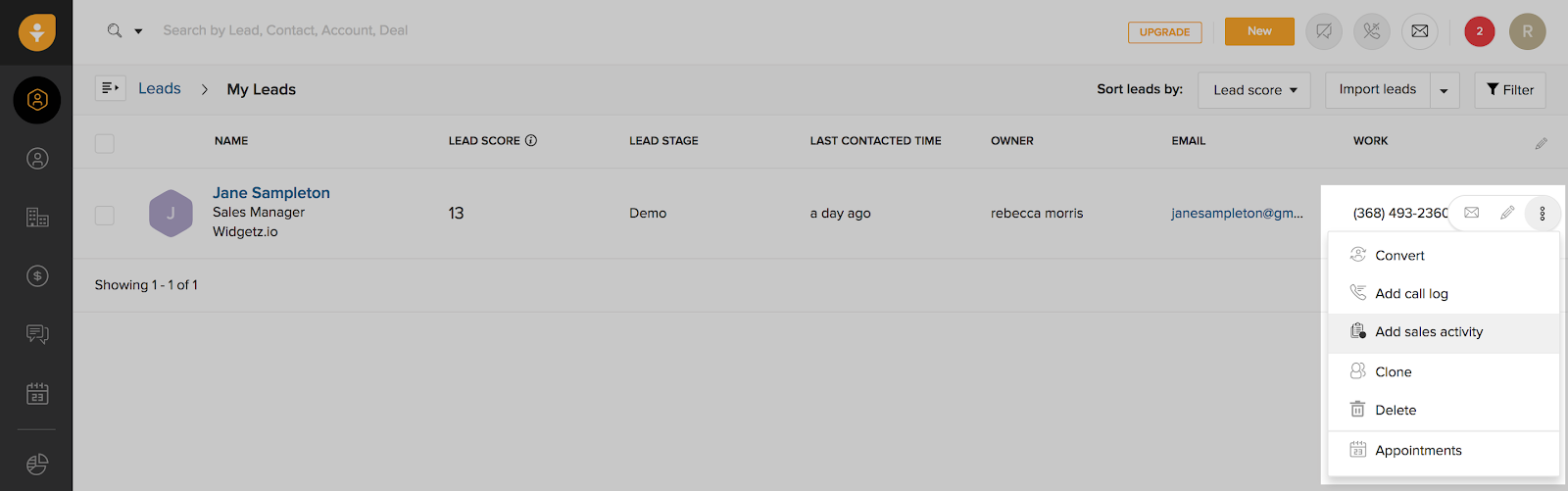1568x491 pixels.
Task: Choose Add sales activity from menu
Action: [1428, 332]
